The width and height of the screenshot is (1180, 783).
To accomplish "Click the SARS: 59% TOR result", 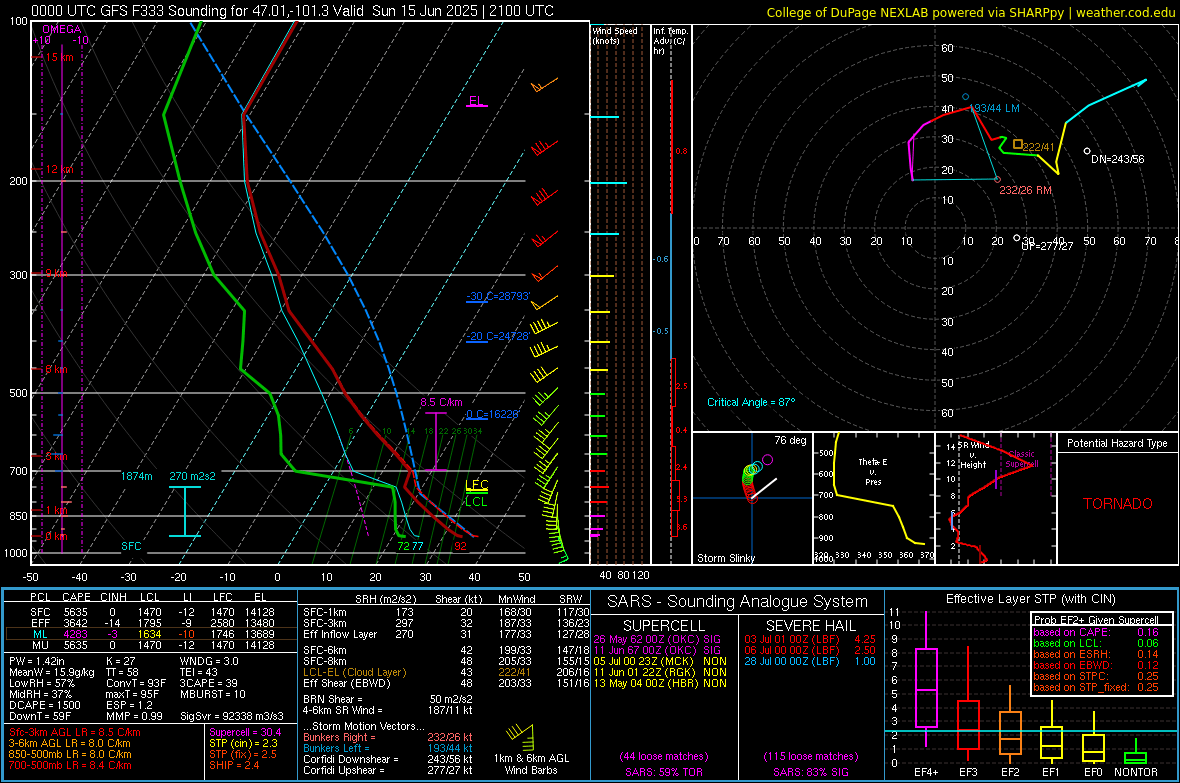I will 663,772.
